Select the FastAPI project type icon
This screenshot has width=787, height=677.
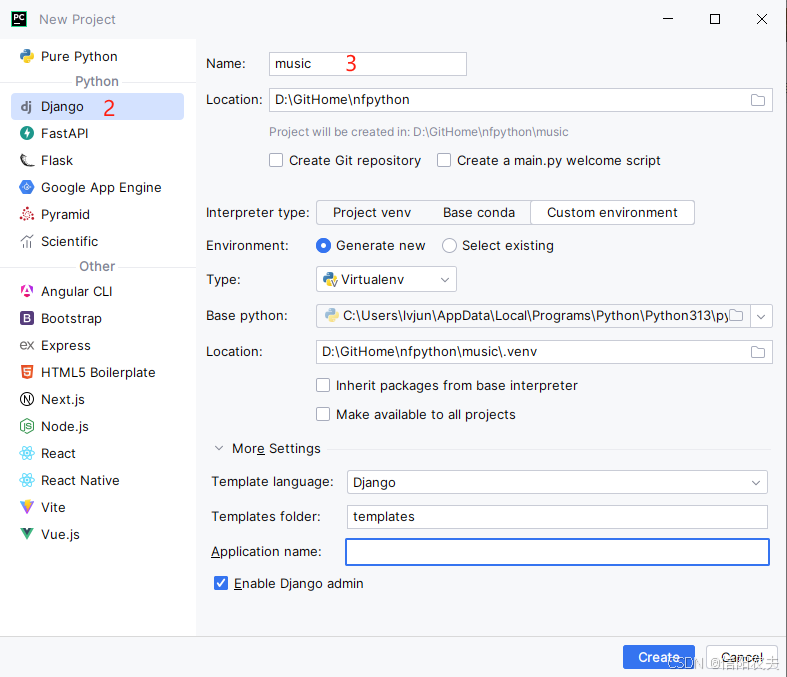27,133
